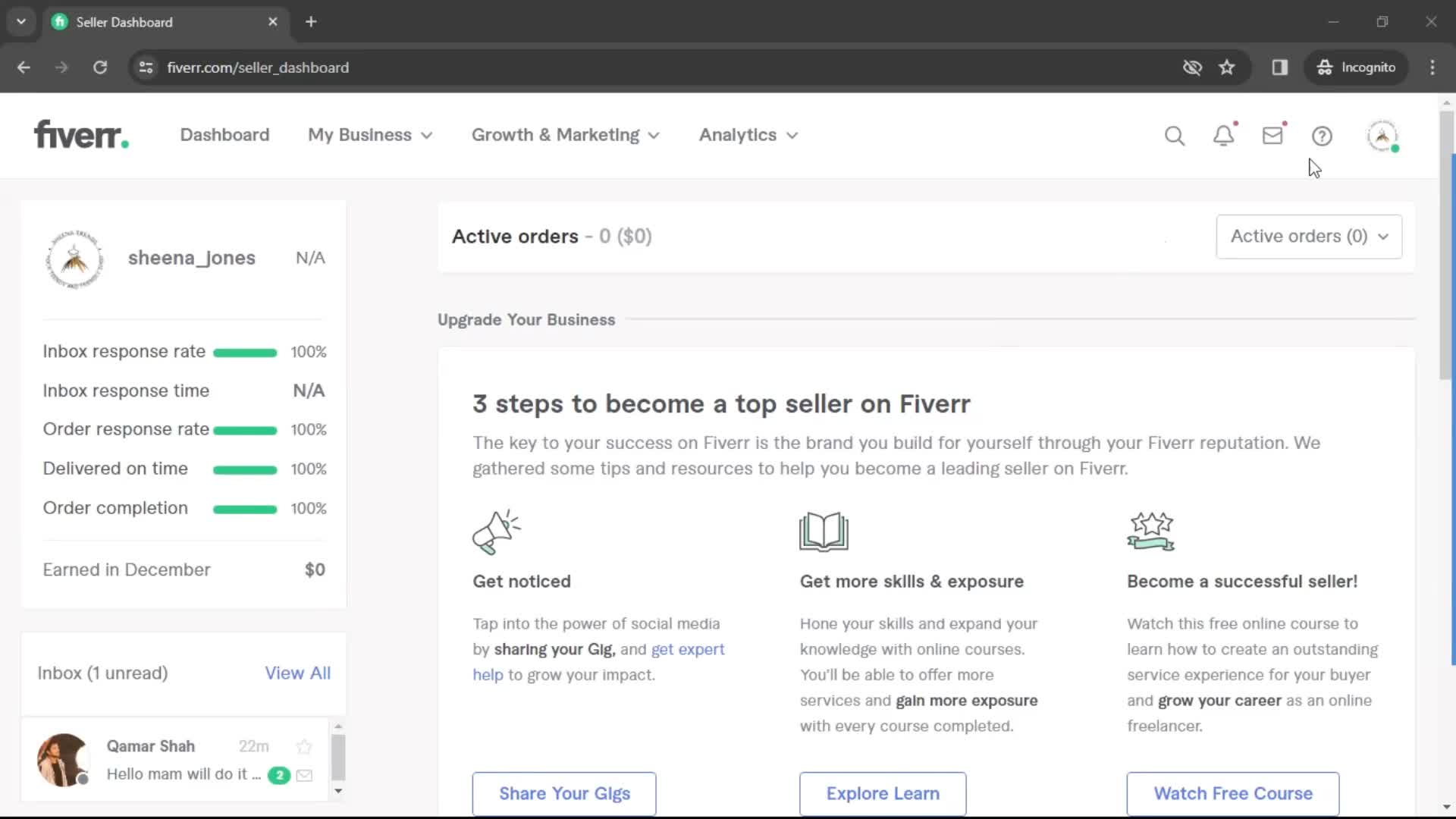This screenshot has width=1456, height=819.
Task: Click the seller profile avatar icon
Action: click(1383, 135)
